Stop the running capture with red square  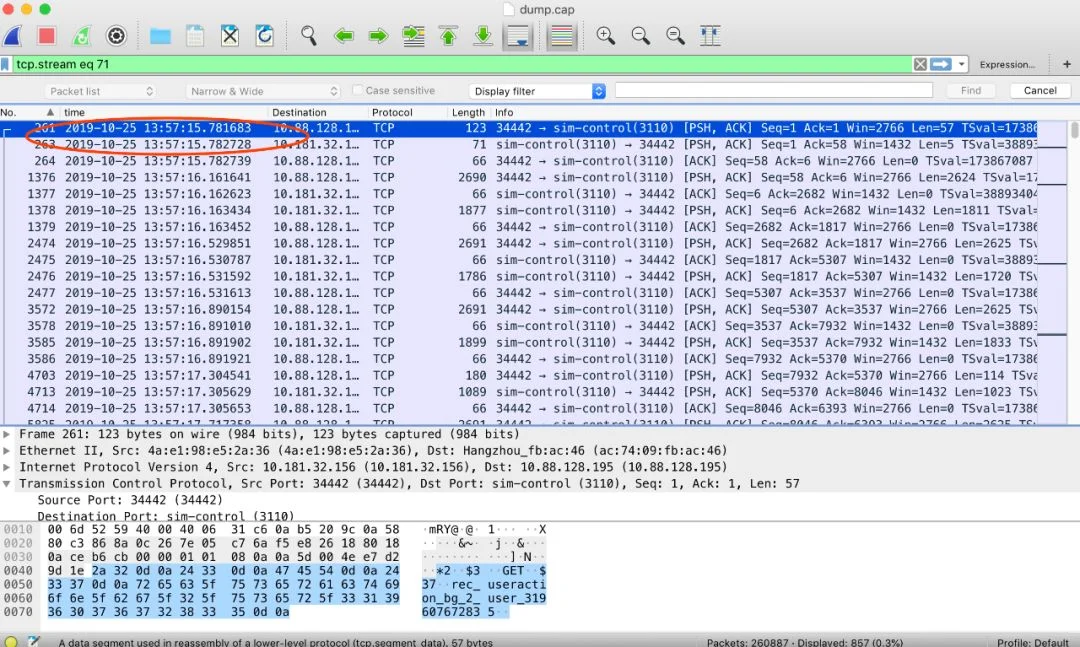tap(47, 36)
